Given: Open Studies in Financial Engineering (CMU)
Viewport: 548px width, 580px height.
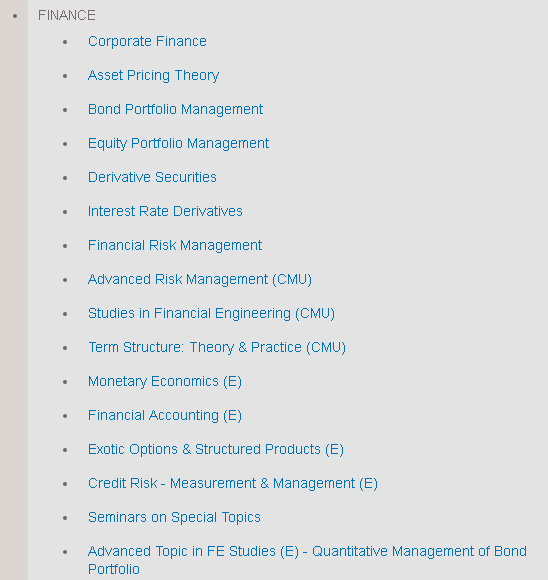Looking at the screenshot, I should tap(211, 313).
